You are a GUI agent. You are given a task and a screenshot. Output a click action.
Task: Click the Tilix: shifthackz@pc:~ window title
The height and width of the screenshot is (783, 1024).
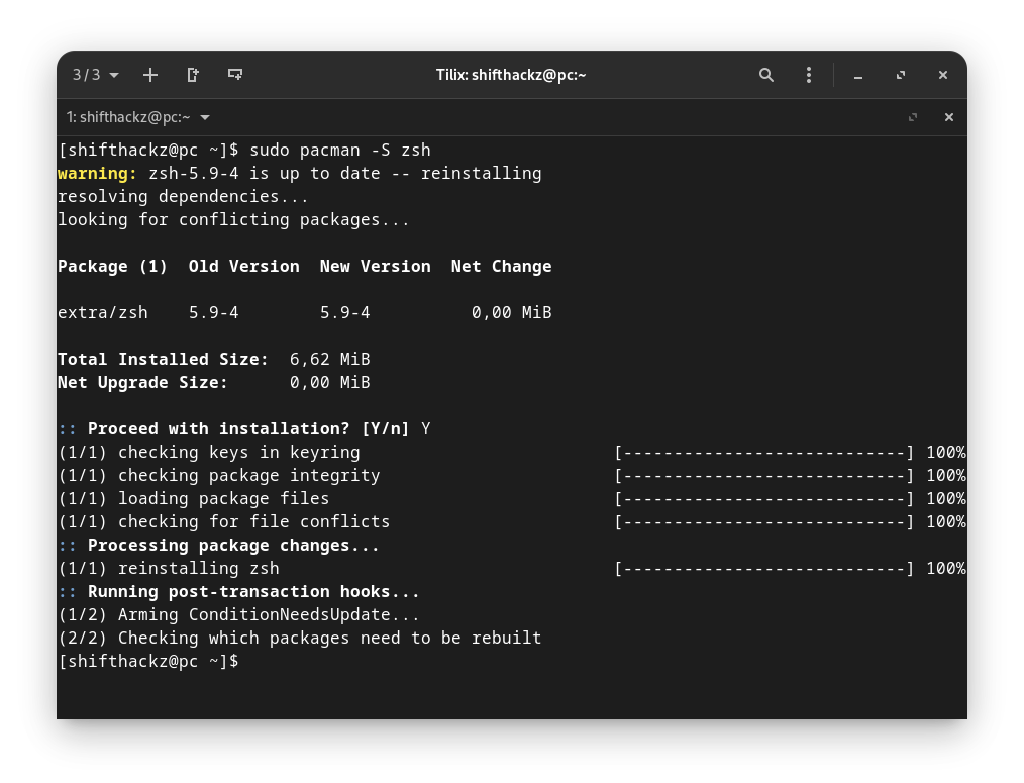pyautogui.click(x=511, y=75)
